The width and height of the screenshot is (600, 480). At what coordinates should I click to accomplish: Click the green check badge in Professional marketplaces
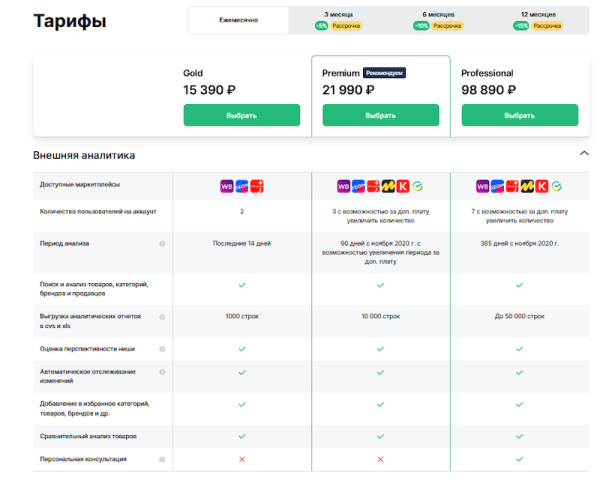557,186
